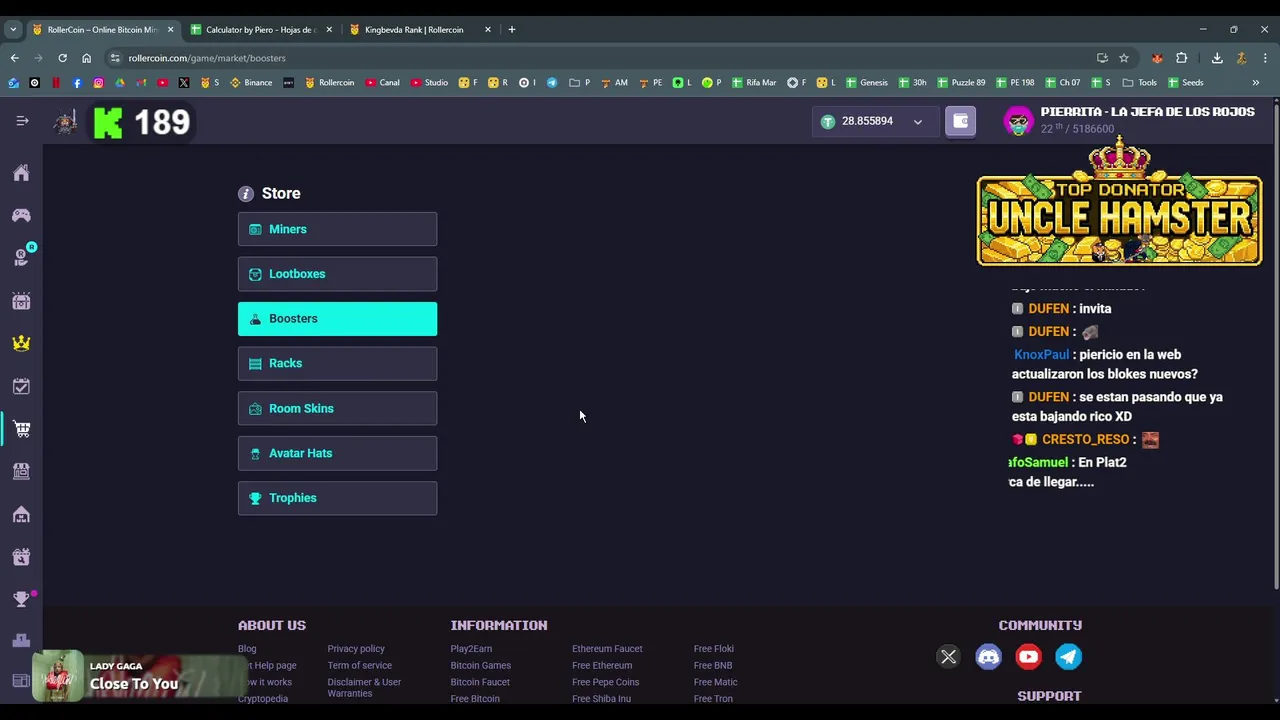
Task: Open the gift bag icon in sidebar
Action: coord(21,557)
